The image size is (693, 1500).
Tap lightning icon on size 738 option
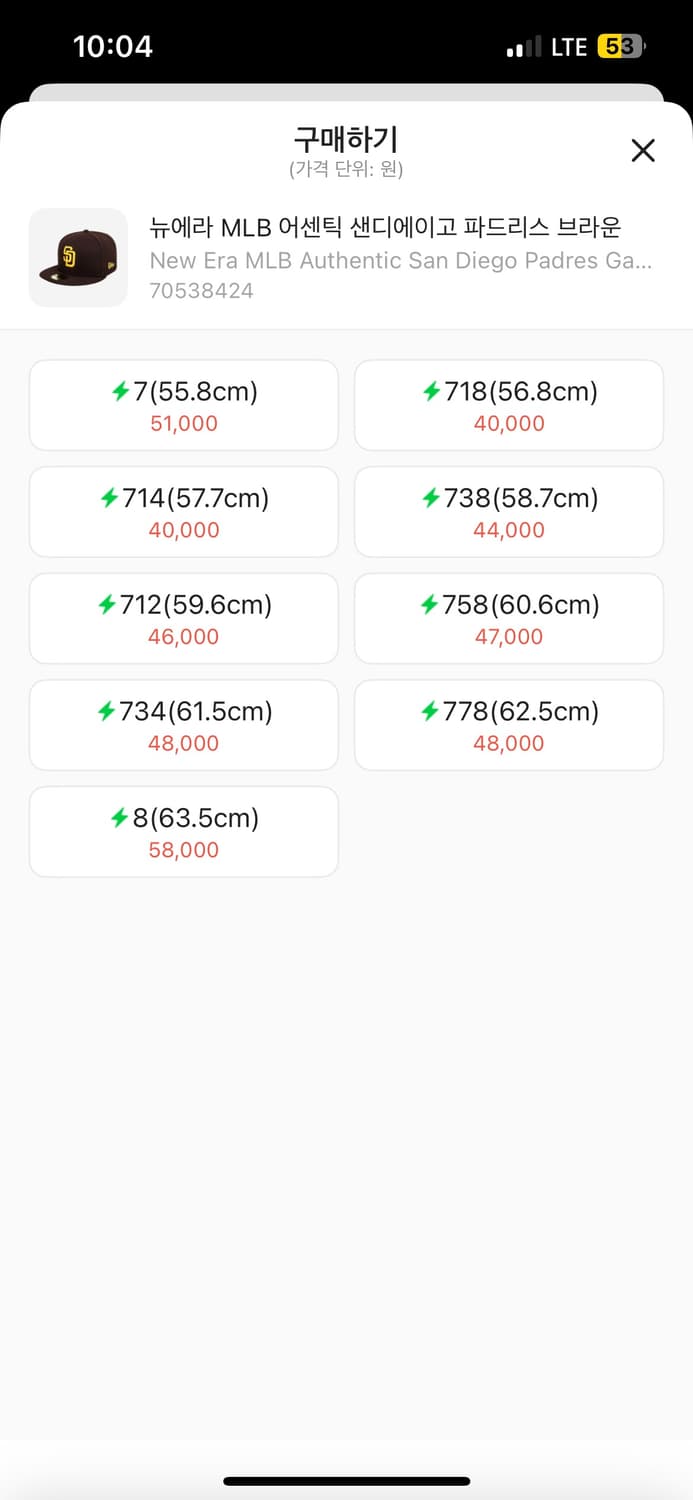tap(432, 498)
